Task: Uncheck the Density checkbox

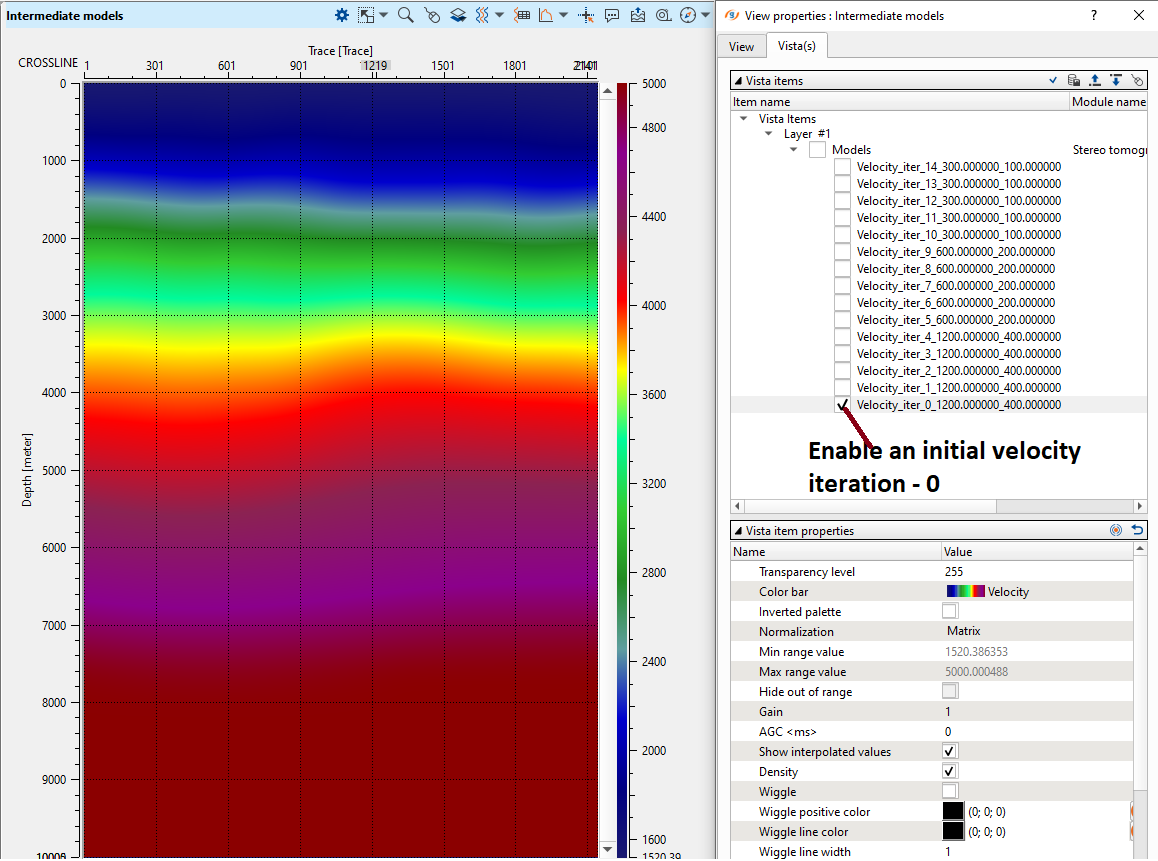Action: (x=950, y=771)
